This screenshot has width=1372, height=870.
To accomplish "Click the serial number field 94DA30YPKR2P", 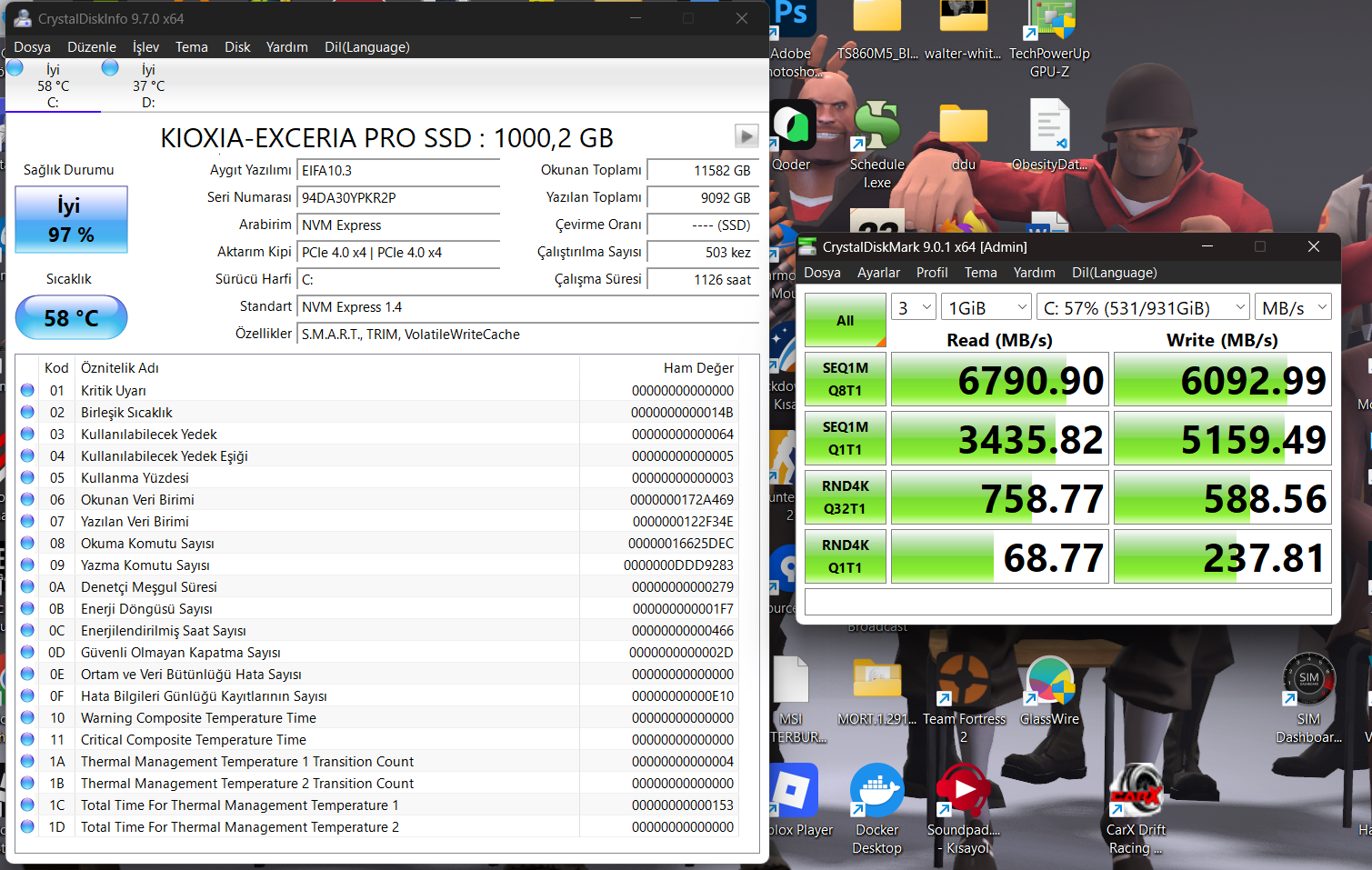I will 398,198.
